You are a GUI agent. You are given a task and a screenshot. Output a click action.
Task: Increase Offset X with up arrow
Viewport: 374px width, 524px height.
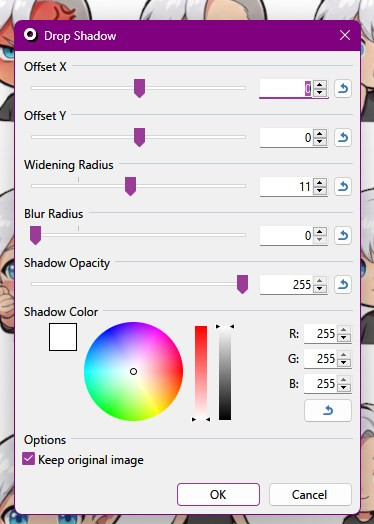pyautogui.click(x=320, y=85)
